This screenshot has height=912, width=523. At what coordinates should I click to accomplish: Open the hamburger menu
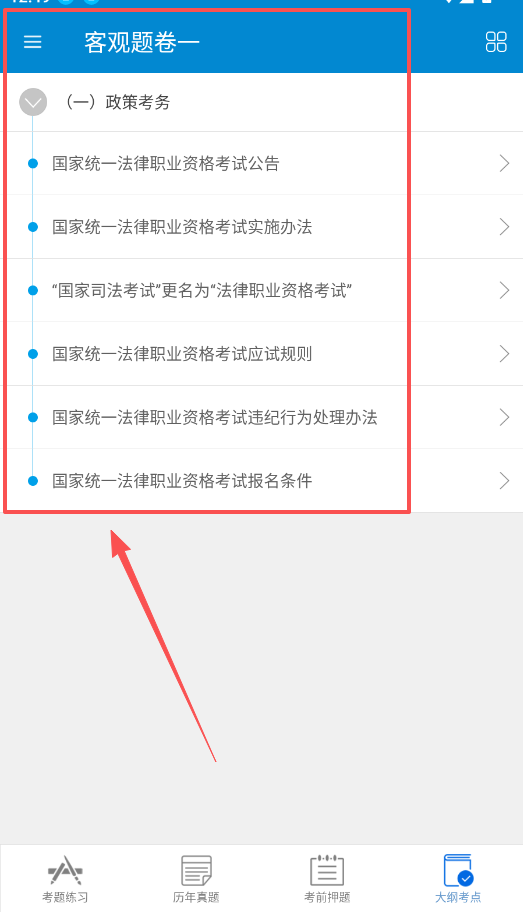pos(33,42)
